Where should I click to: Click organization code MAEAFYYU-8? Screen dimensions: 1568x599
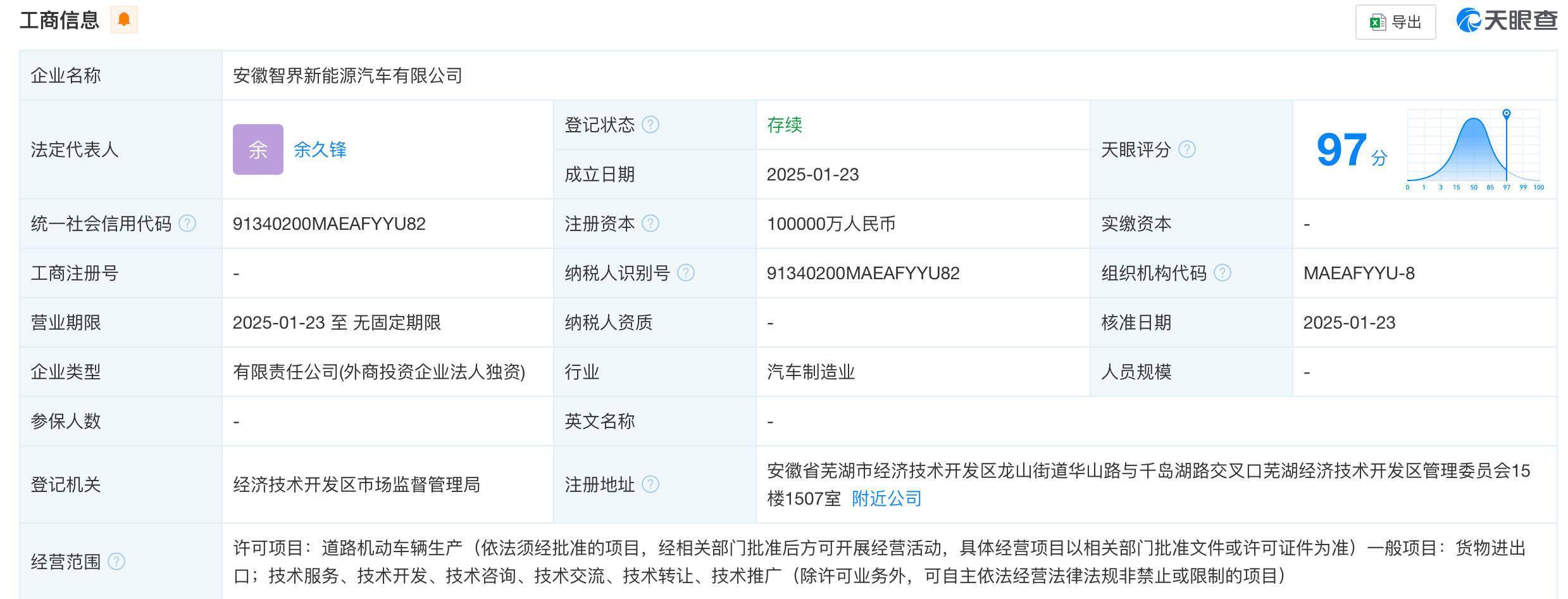coord(1359,274)
